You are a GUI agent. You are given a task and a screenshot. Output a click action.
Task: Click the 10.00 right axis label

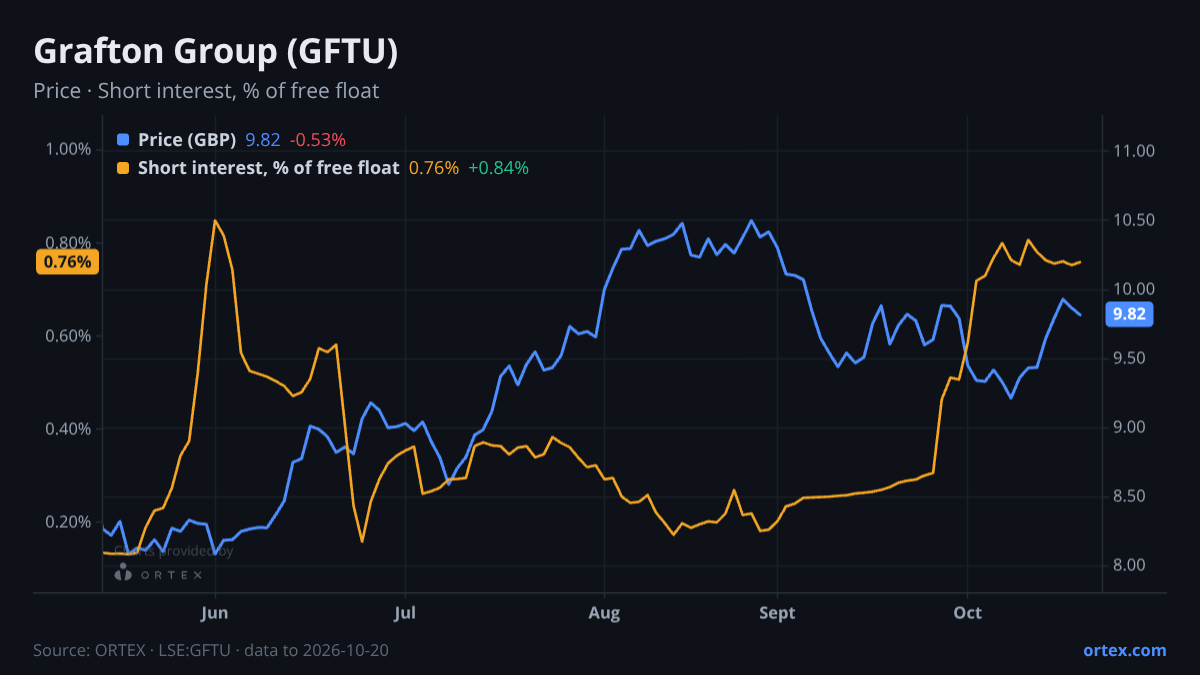pyautogui.click(x=1132, y=289)
